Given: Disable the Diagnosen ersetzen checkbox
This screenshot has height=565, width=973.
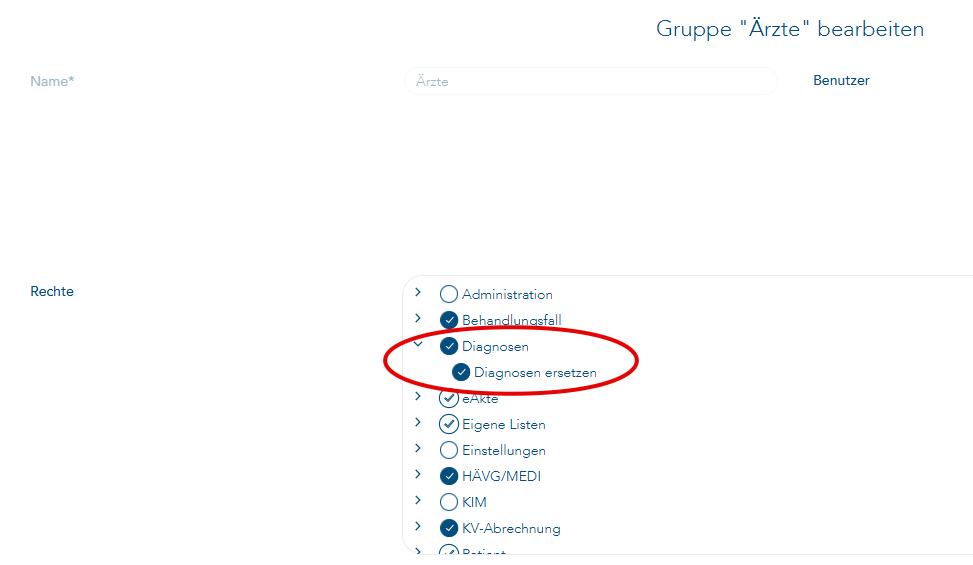Looking at the screenshot, I should click(x=461, y=373).
